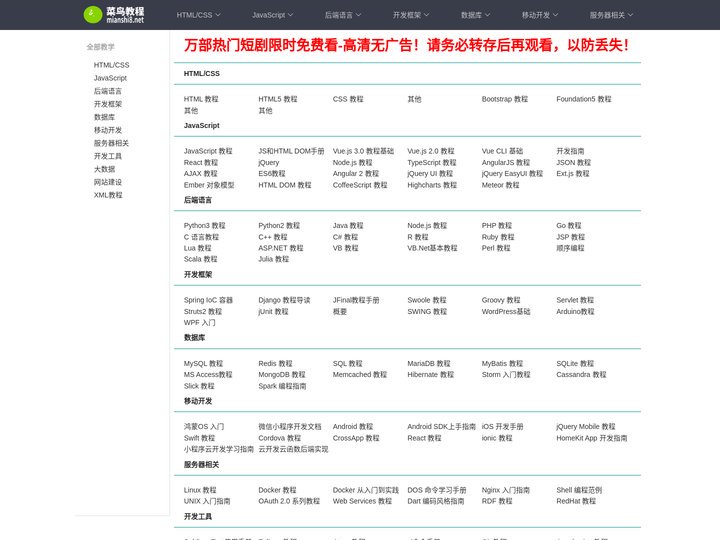Open the 开发框架 top nav dropdown
The width and height of the screenshot is (720, 540).
[411, 15]
